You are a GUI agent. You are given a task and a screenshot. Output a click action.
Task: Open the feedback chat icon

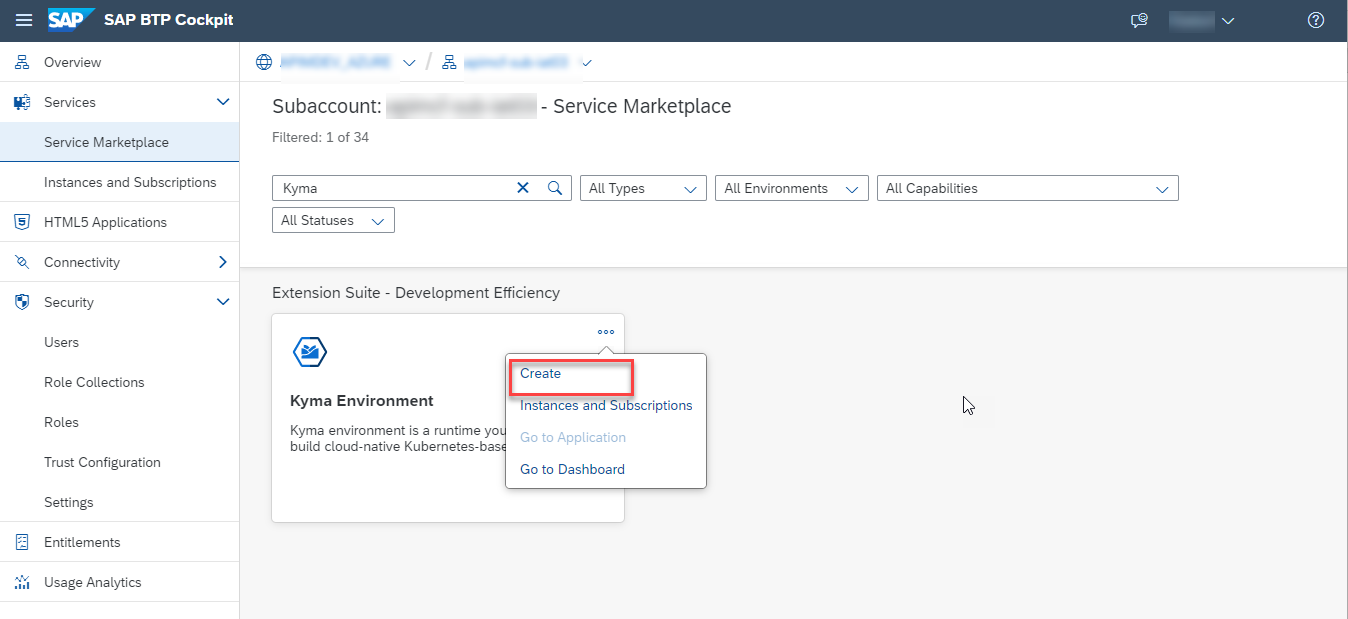tap(1139, 20)
